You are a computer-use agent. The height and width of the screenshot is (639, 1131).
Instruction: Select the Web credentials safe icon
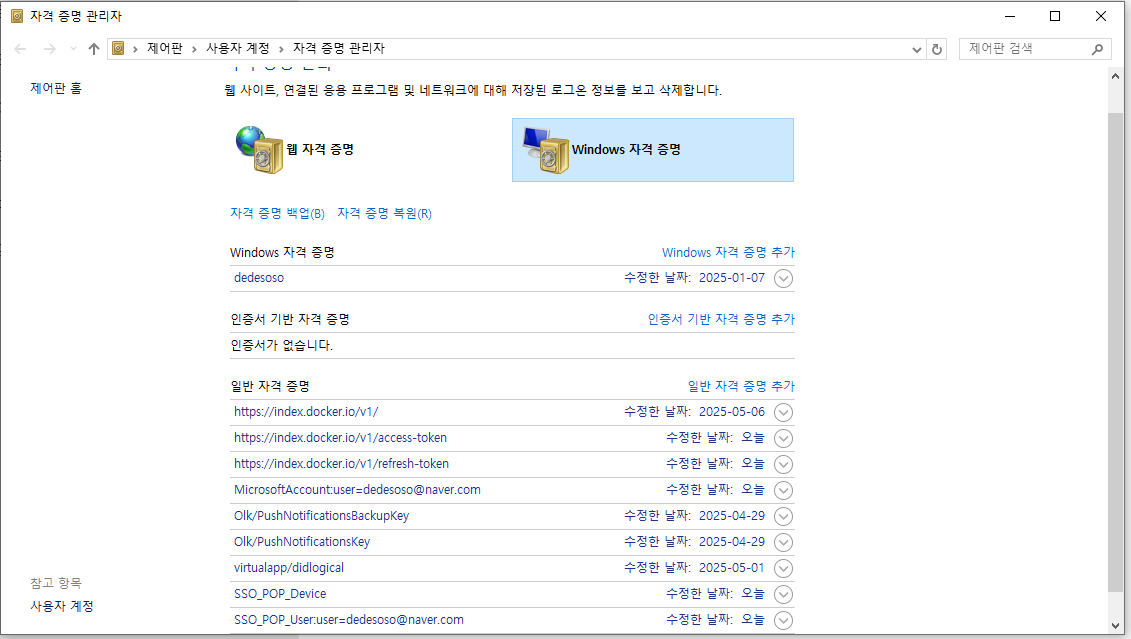[260, 149]
